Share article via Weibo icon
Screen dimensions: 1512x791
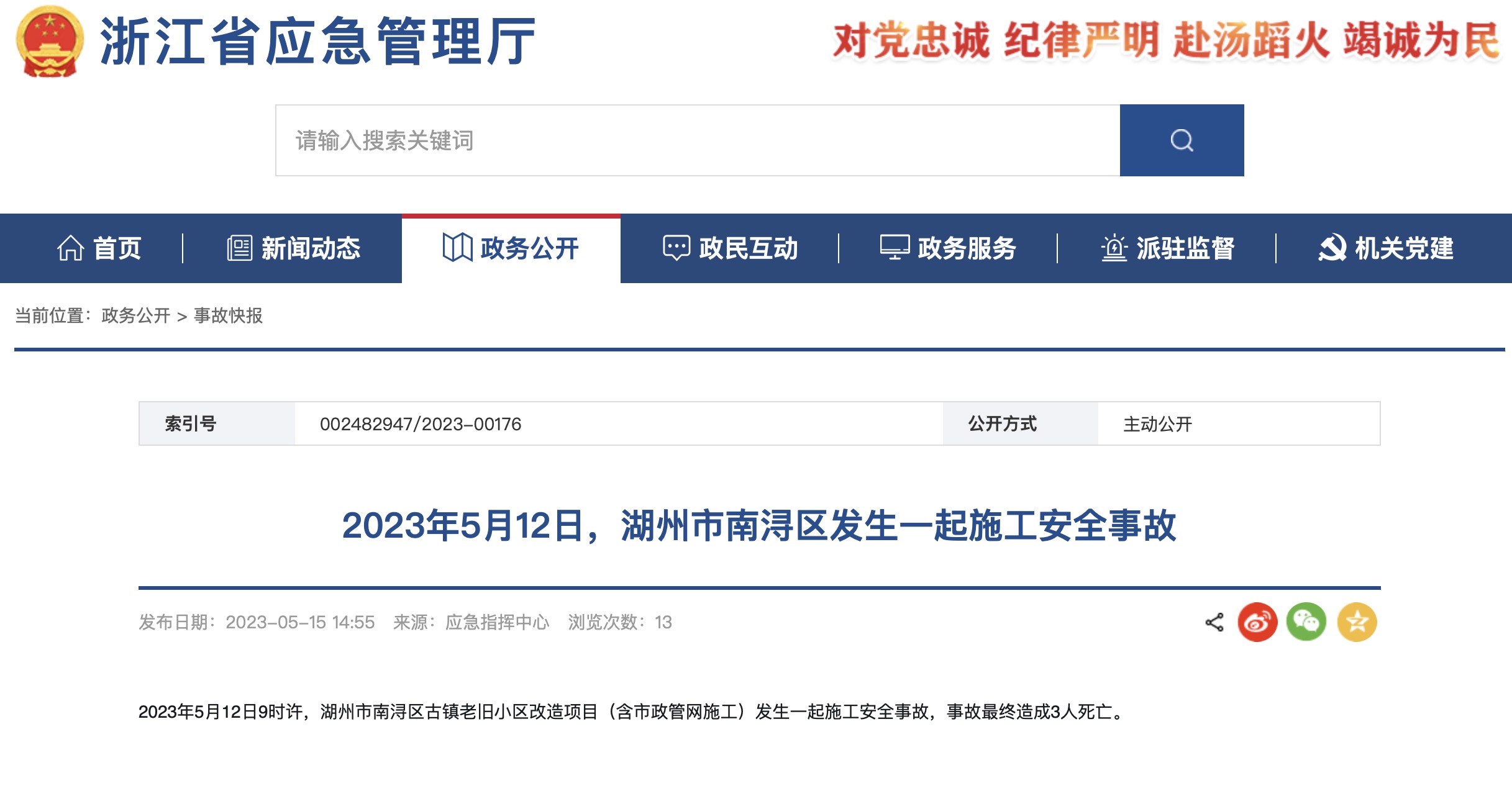coord(1257,622)
